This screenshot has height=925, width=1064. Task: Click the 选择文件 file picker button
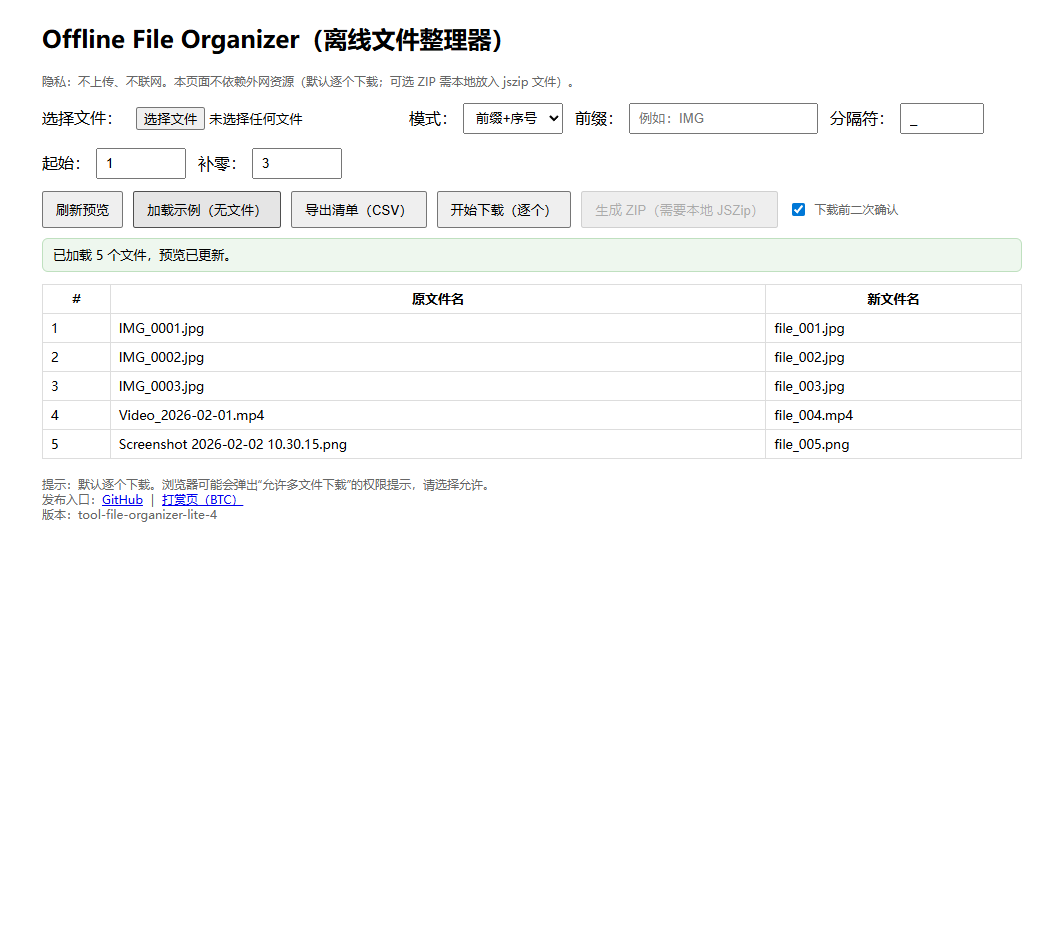(x=170, y=117)
